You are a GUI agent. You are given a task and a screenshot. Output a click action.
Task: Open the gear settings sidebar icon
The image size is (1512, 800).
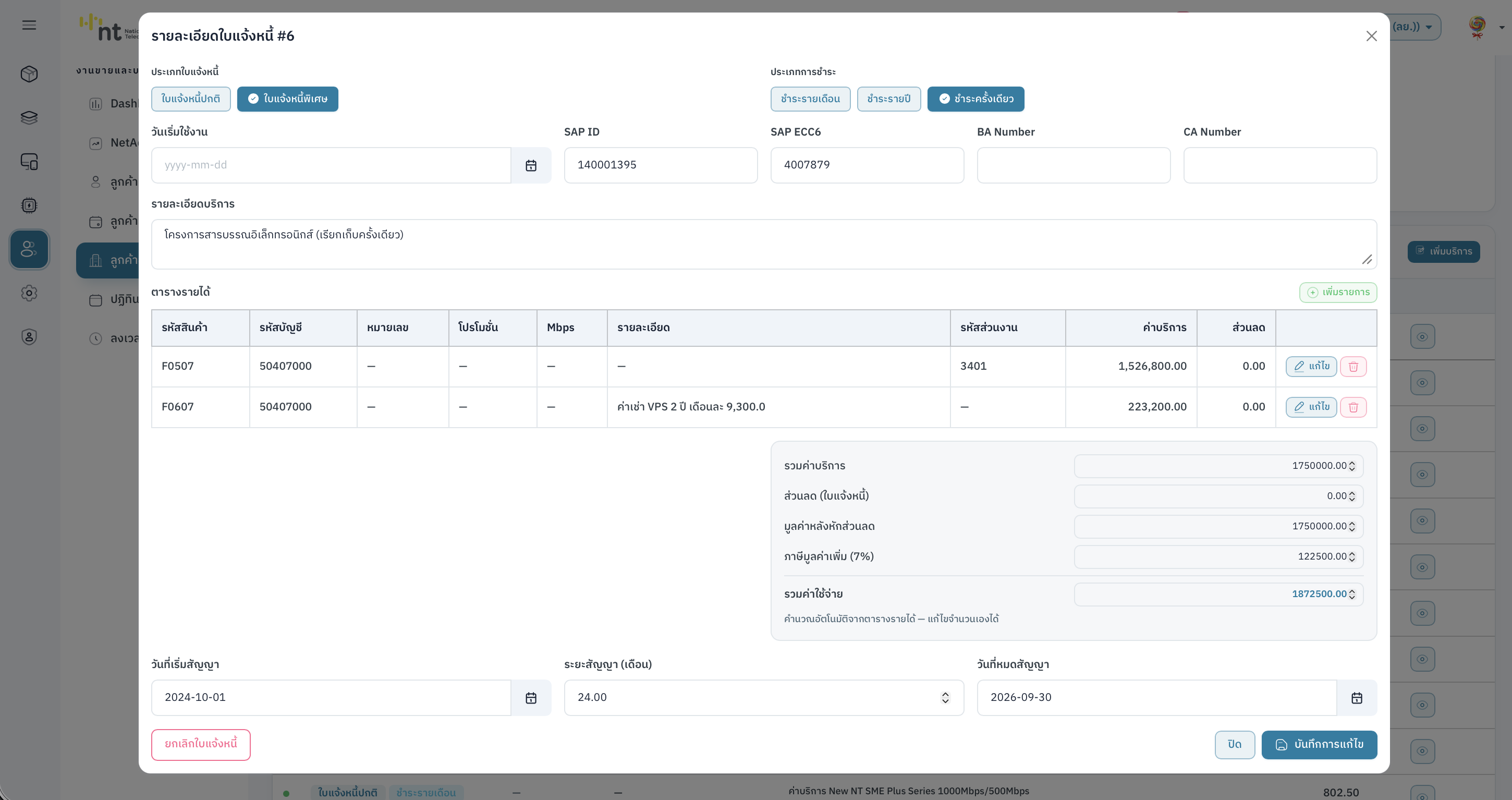[x=29, y=293]
